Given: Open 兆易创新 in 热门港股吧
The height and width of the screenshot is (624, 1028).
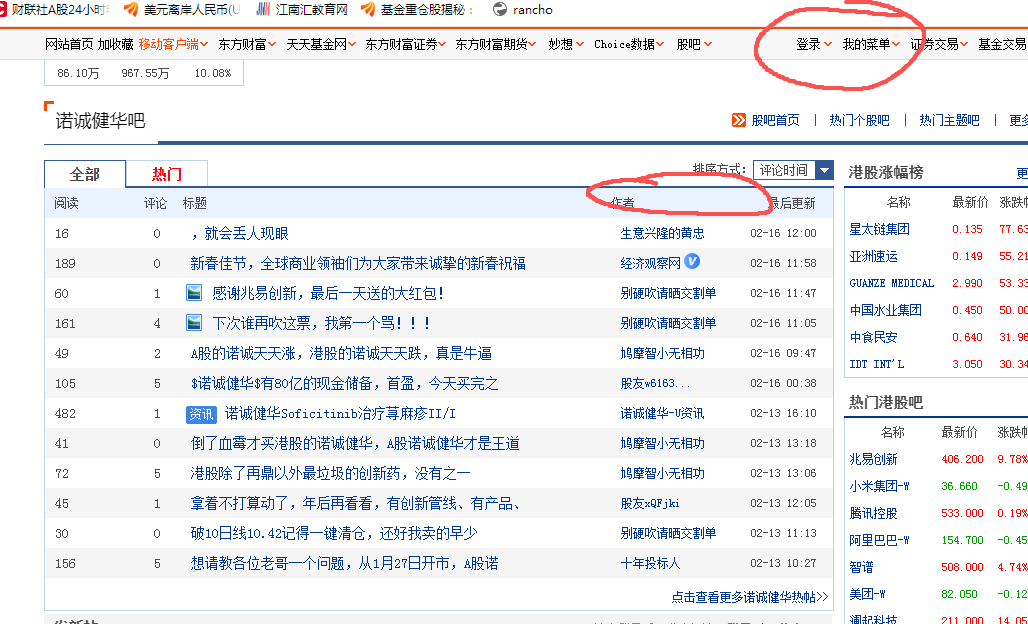Looking at the screenshot, I should pyautogui.click(x=873, y=459).
